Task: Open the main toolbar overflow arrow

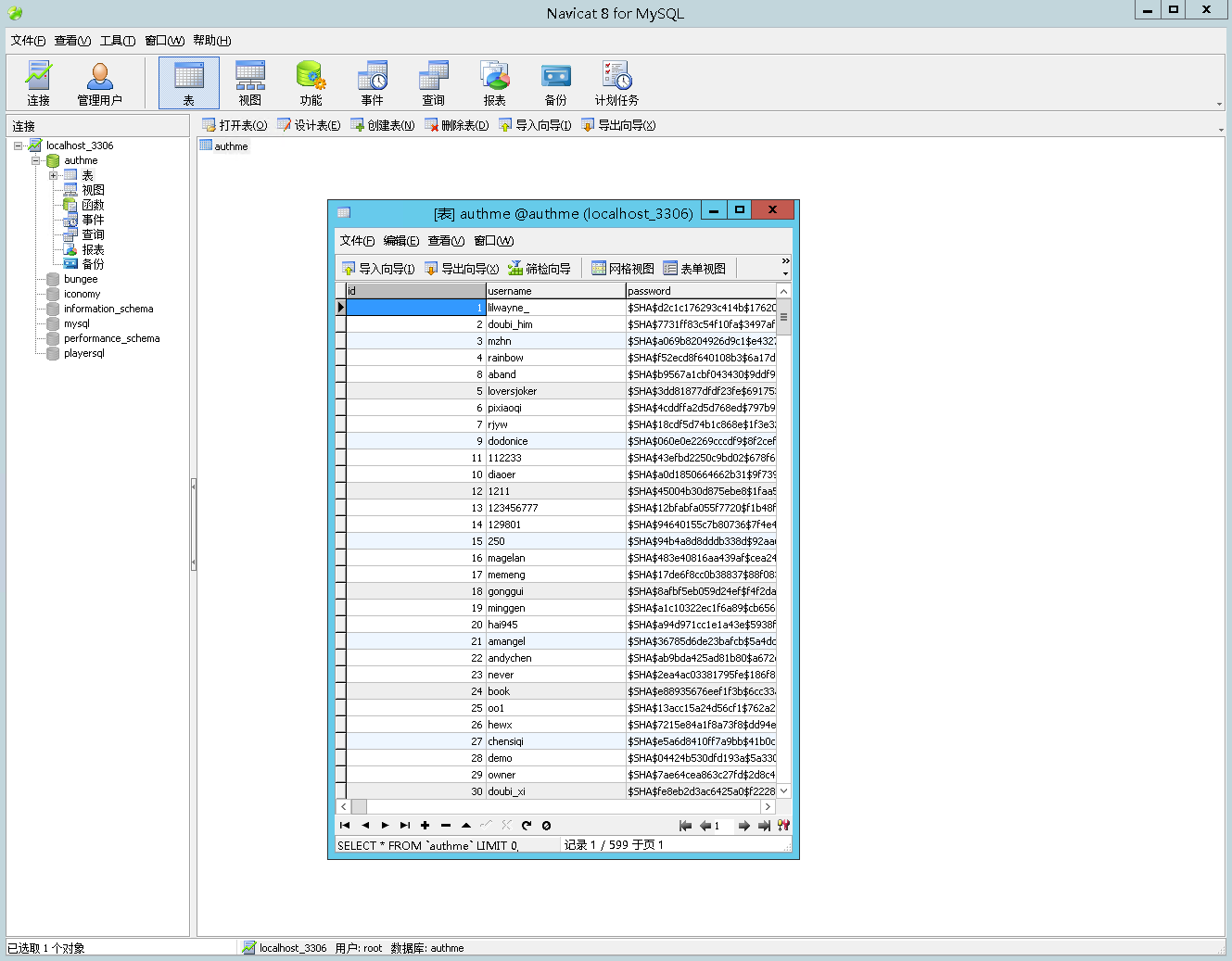Action: (x=1219, y=104)
